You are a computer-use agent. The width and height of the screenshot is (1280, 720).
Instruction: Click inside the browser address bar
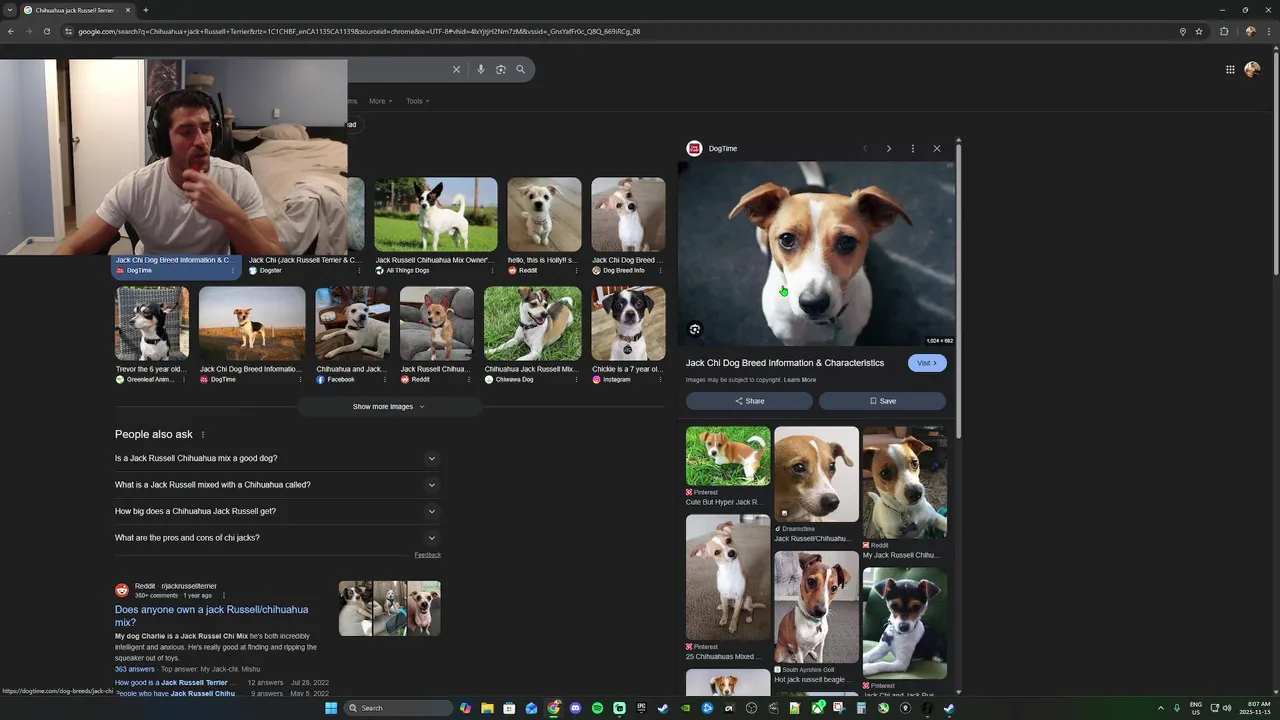(620, 31)
